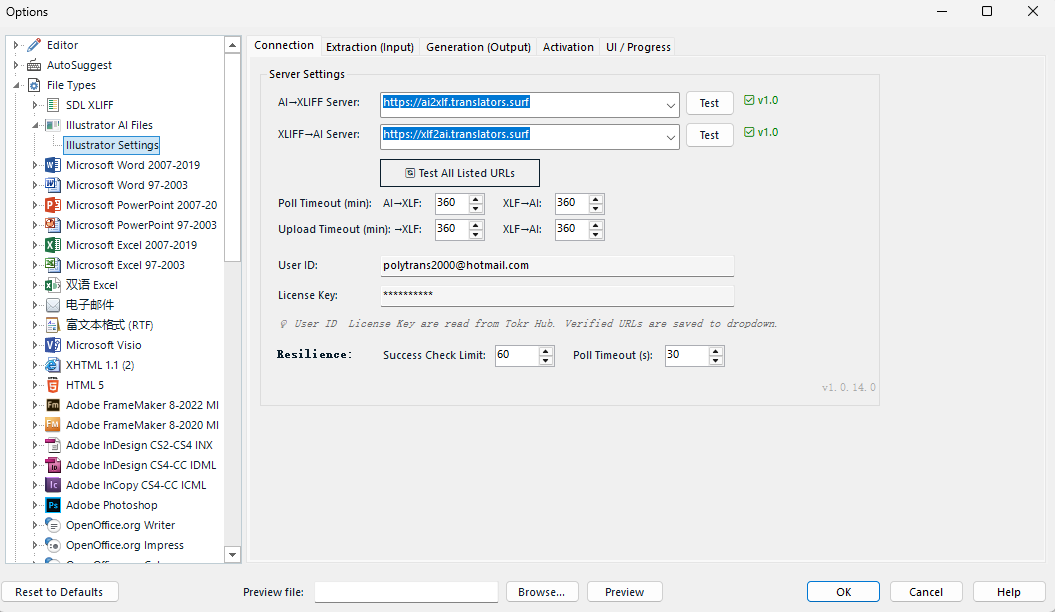Toggle v1.0 next to XLIFF→AI Server
Image resolution: width=1055 pixels, height=612 pixels.
pyautogui.click(x=751, y=132)
